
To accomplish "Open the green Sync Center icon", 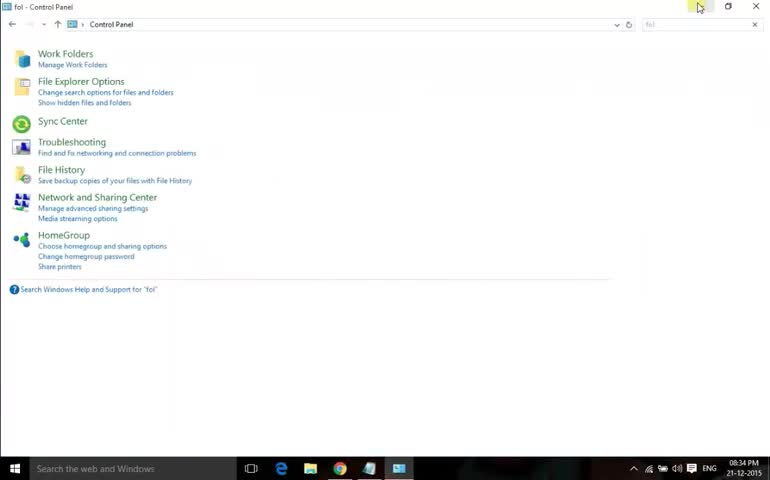I will coord(22,124).
